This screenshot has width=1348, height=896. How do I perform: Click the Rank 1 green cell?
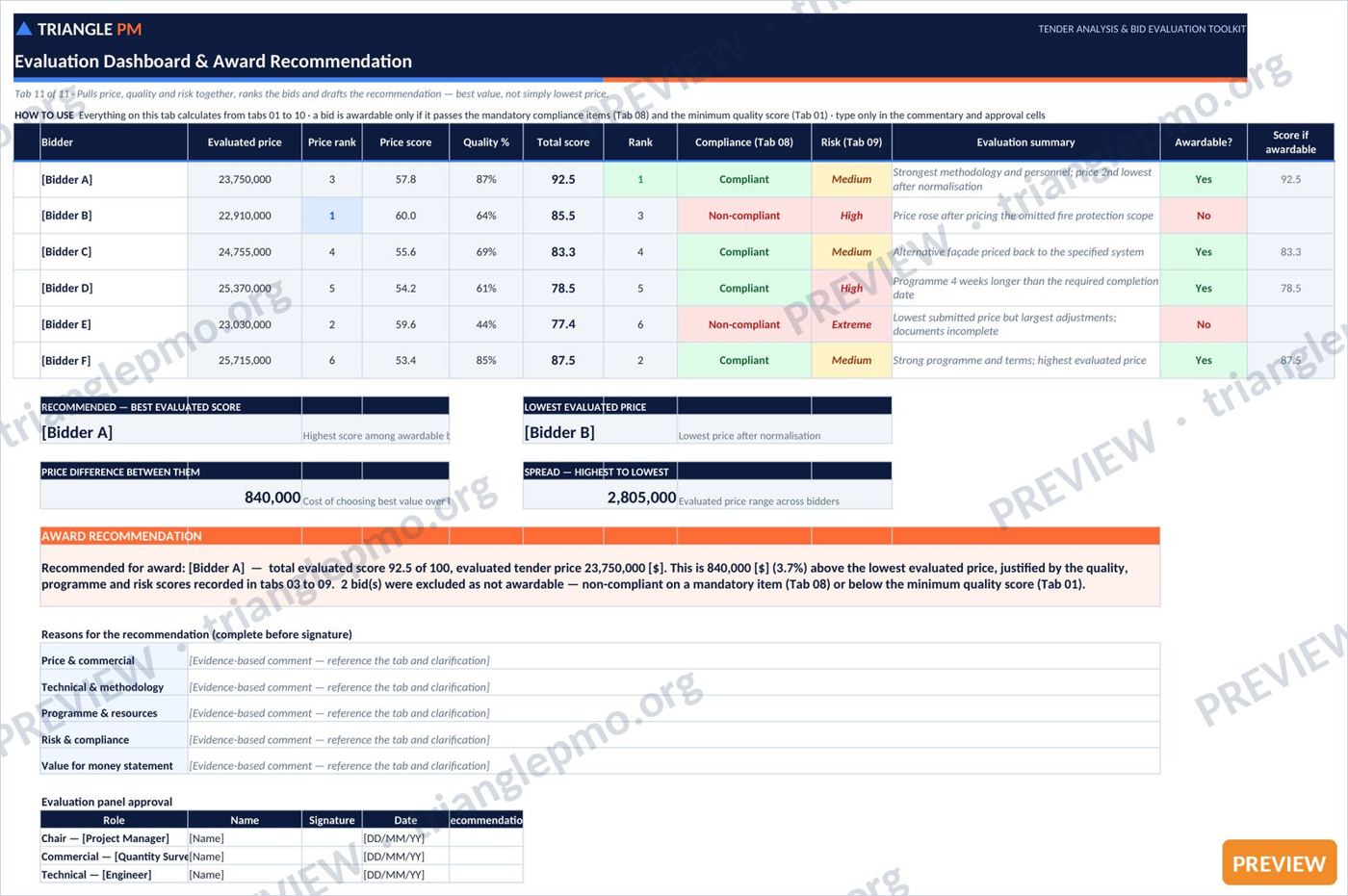pyautogui.click(x=640, y=179)
